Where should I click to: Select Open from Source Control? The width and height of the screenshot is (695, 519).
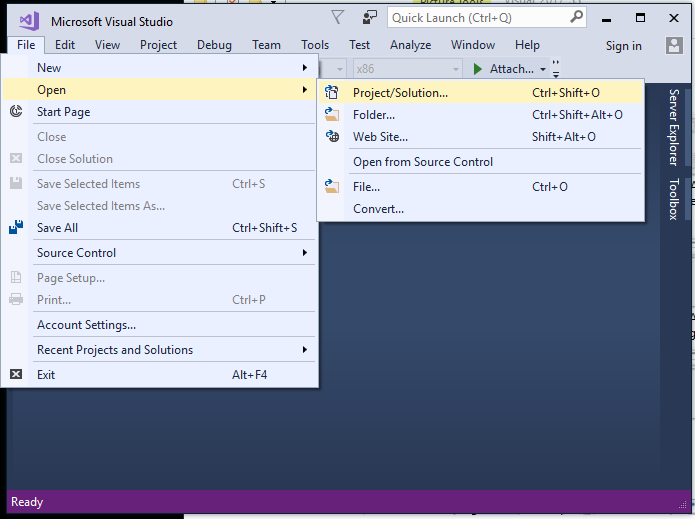click(423, 162)
